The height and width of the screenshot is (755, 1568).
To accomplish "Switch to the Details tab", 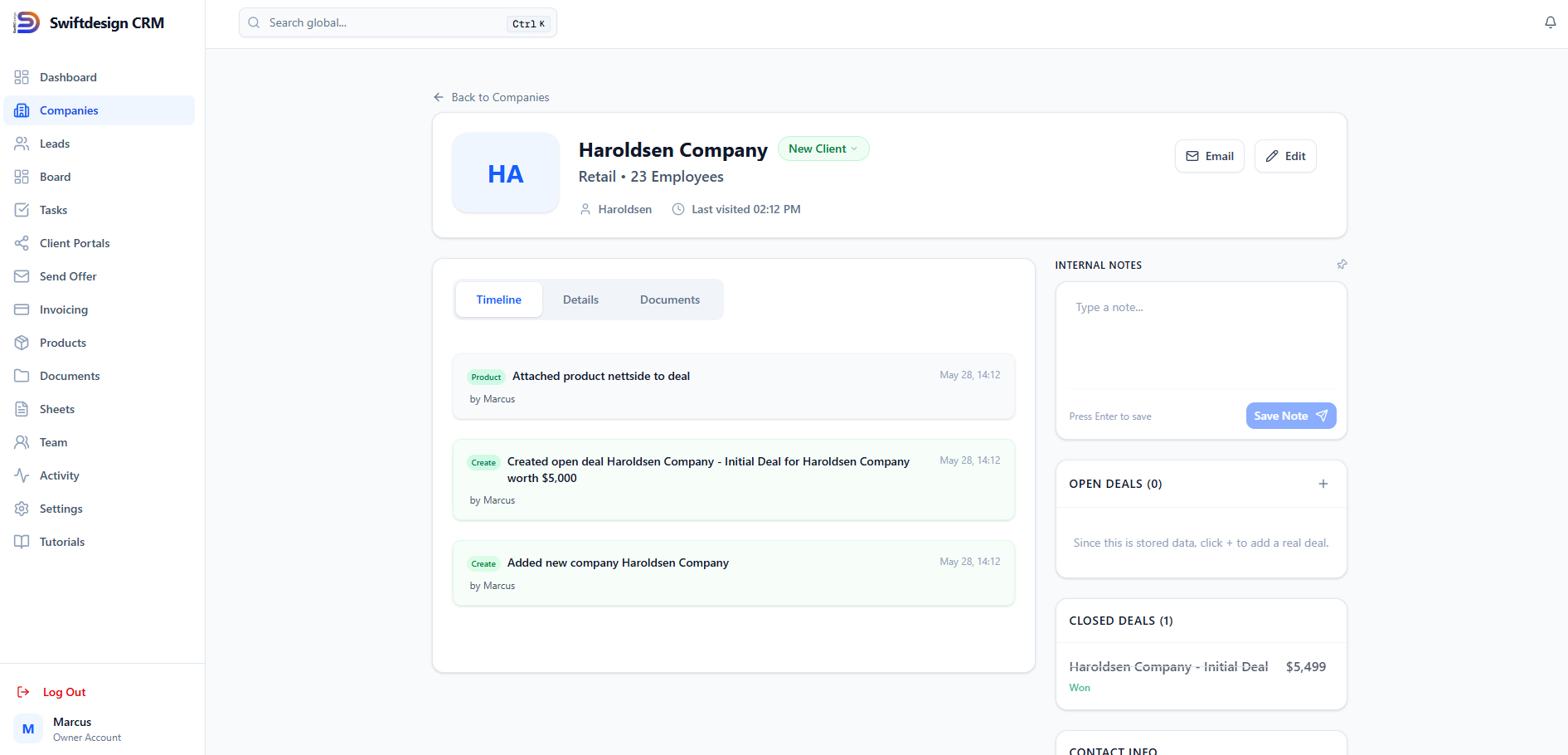I will click(580, 300).
